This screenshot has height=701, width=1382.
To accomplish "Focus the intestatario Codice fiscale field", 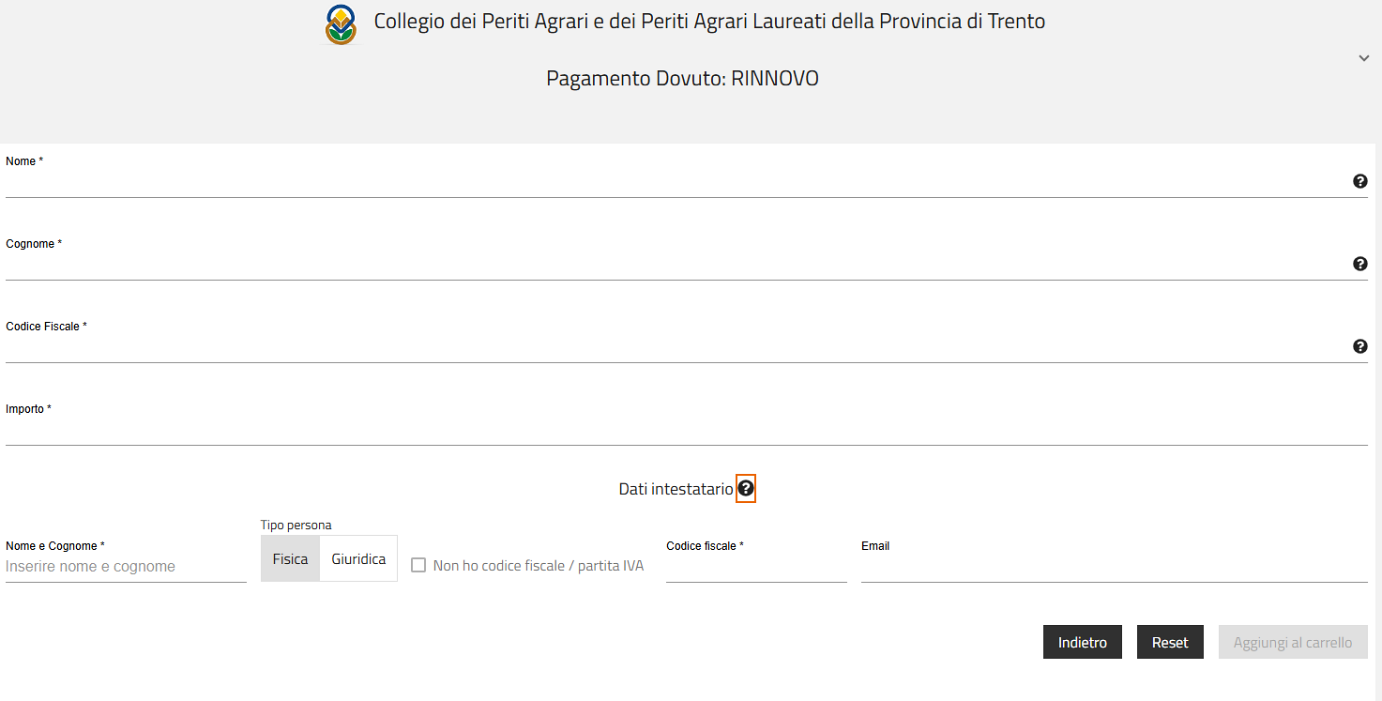I will pyautogui.click(x=755, y=568).
